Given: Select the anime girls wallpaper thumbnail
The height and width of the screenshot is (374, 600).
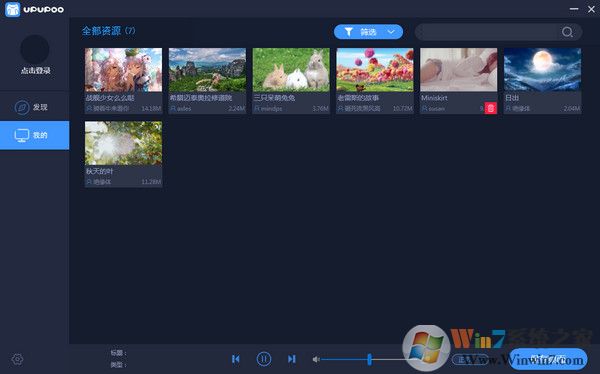Looking at the screenshot, I should 123,70.
